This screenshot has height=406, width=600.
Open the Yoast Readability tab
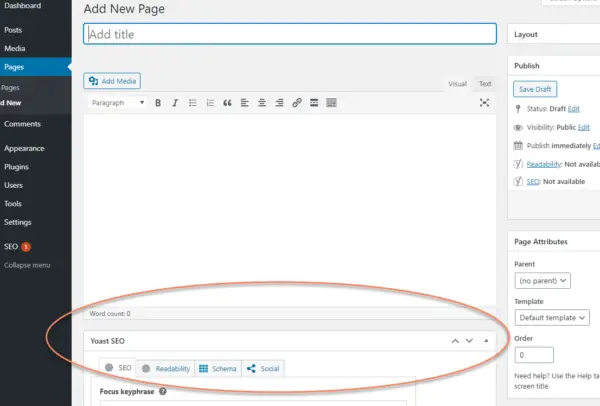(165, 368)
